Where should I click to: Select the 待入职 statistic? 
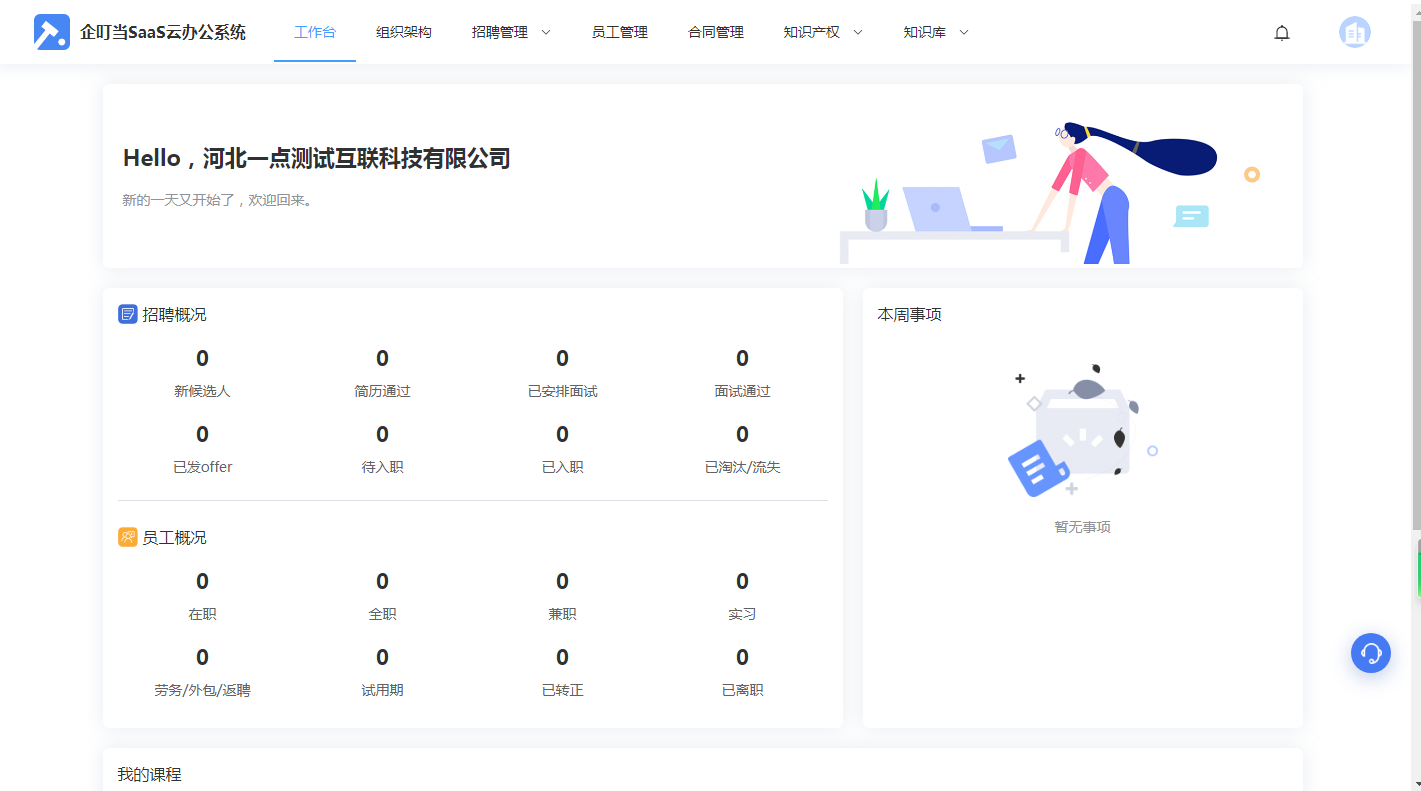point(382,450)
